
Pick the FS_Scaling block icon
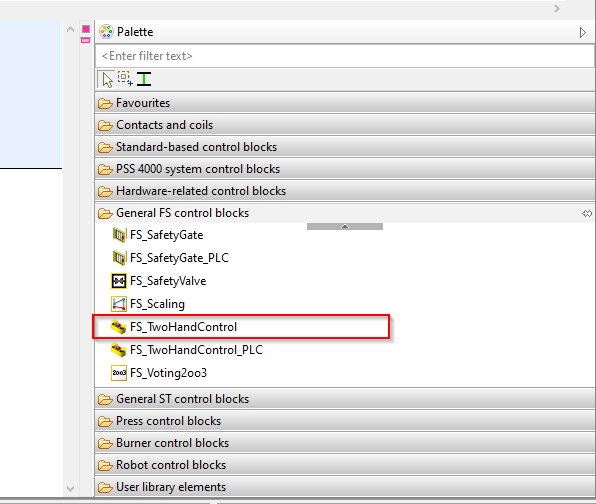coord(119,304)
